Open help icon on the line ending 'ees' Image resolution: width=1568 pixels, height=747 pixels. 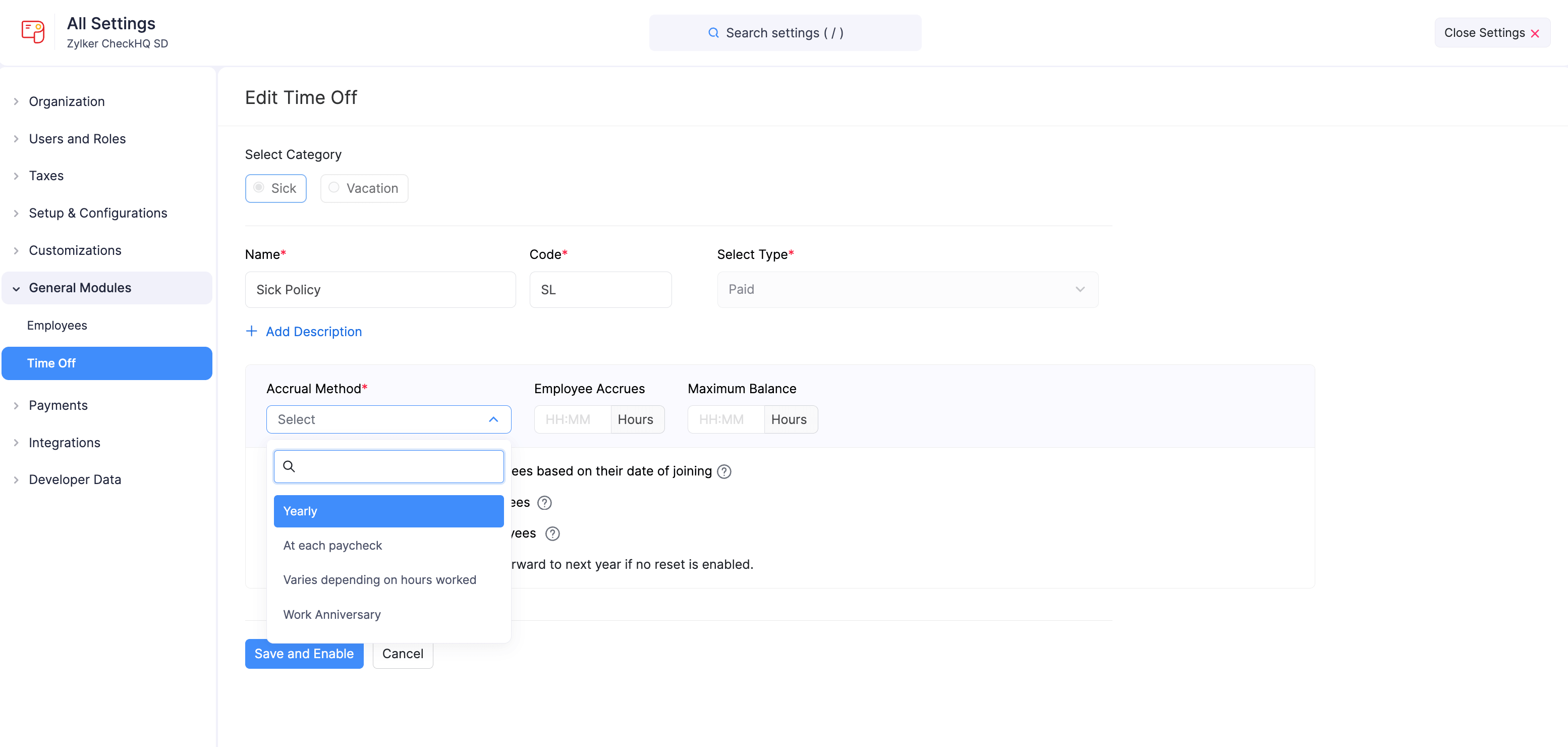tap(545, 503)
